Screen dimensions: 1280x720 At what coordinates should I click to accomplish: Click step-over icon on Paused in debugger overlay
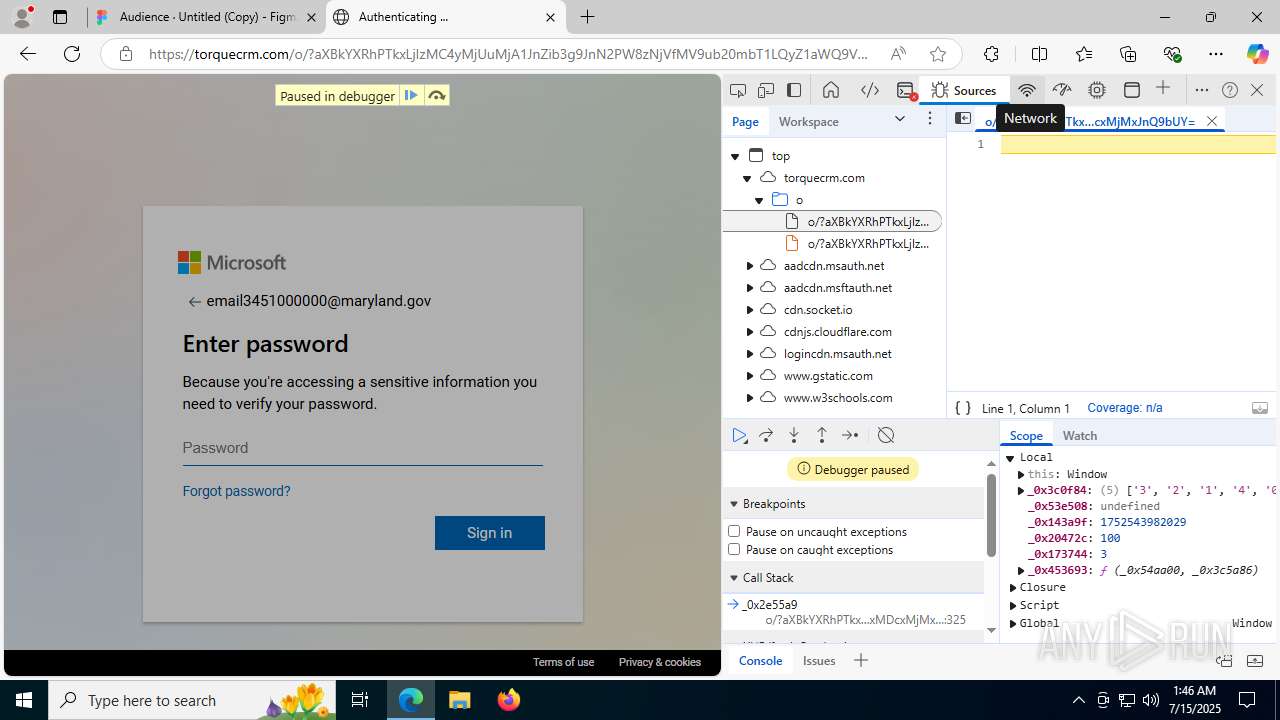click(x=437, y=96)
